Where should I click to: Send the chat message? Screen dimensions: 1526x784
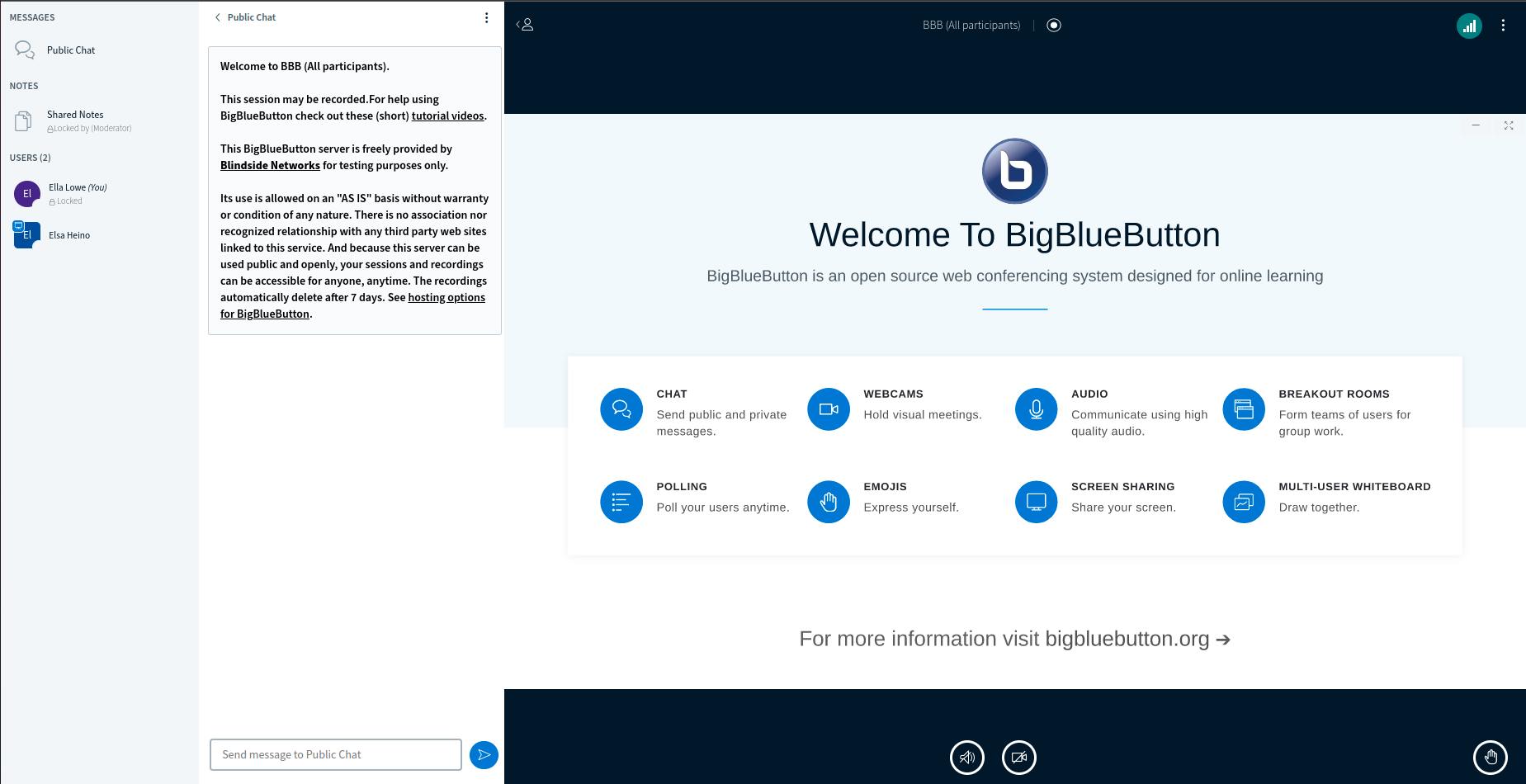point(484,755)
